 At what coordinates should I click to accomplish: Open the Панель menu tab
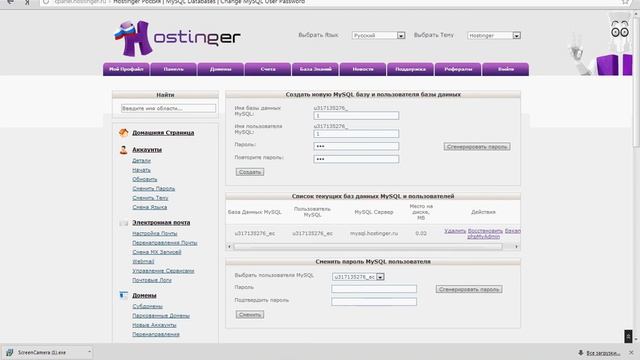tap(173, 69)
